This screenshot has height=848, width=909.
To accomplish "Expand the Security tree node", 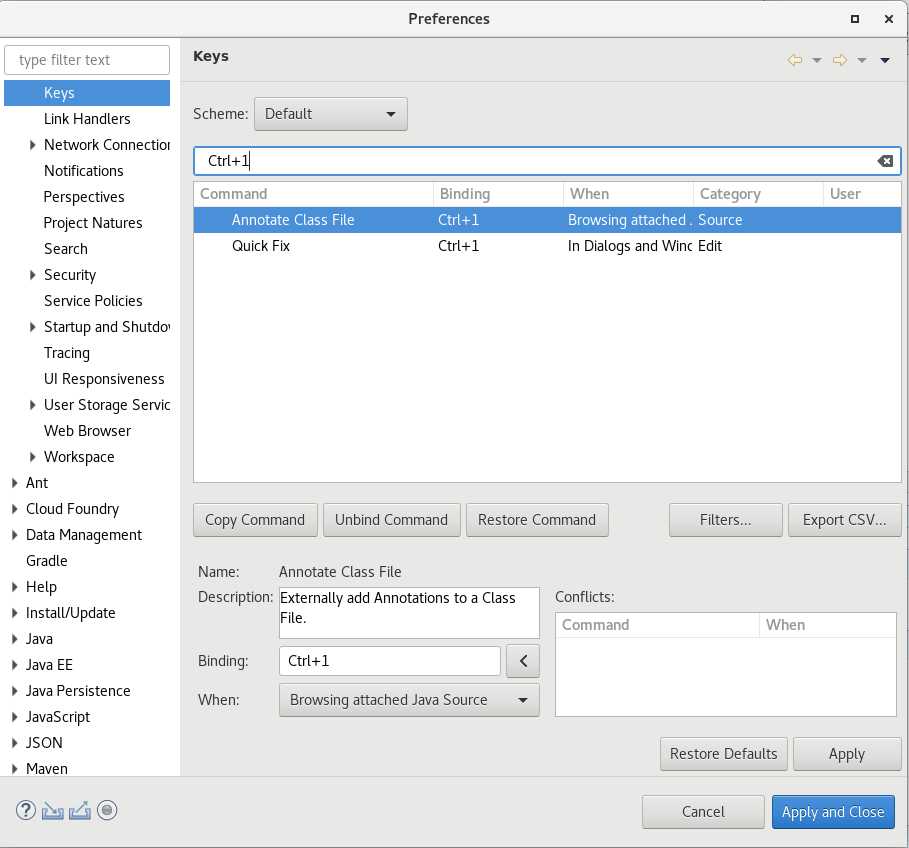I will (32, 275).
